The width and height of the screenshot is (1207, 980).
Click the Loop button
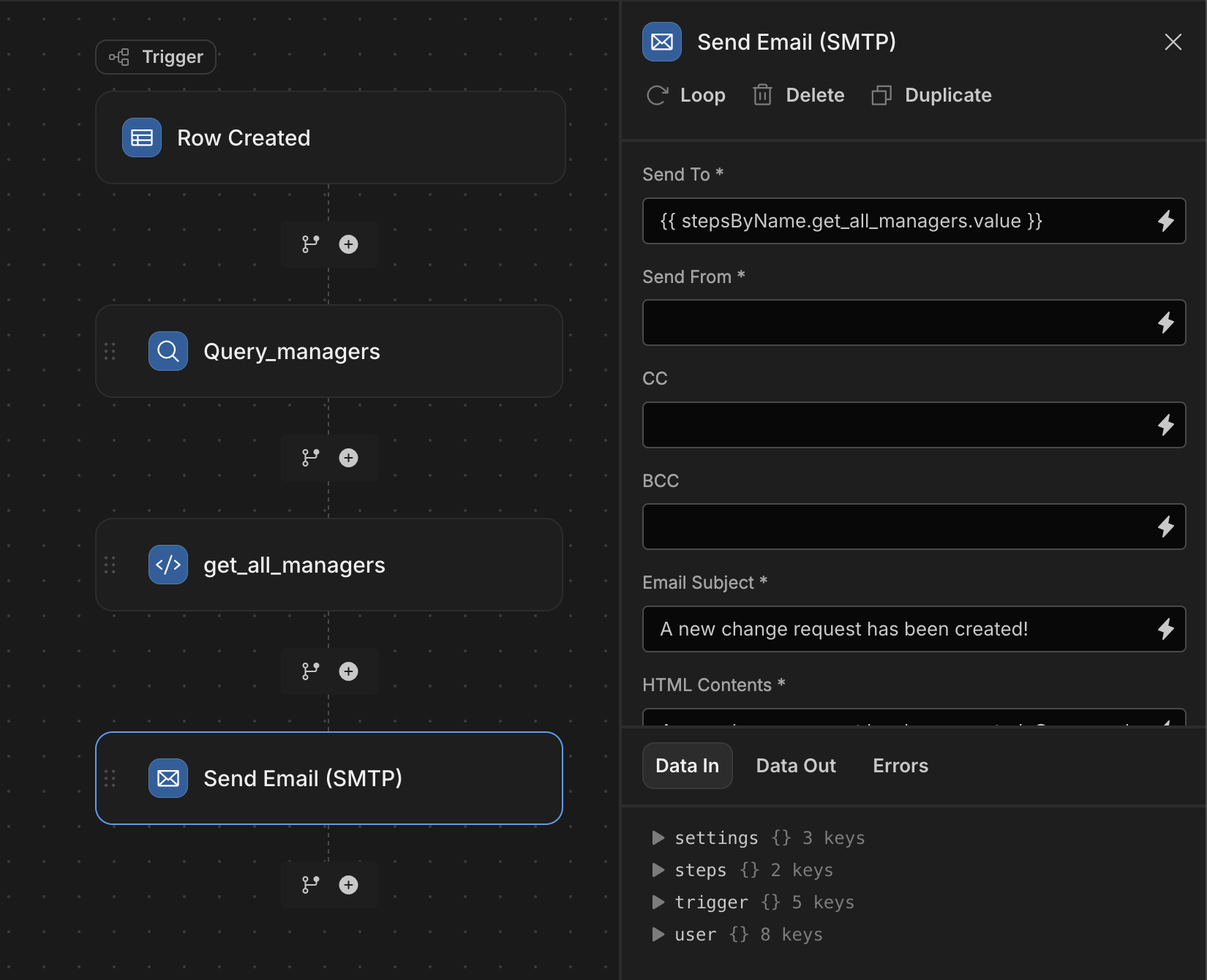coord(686,95)
